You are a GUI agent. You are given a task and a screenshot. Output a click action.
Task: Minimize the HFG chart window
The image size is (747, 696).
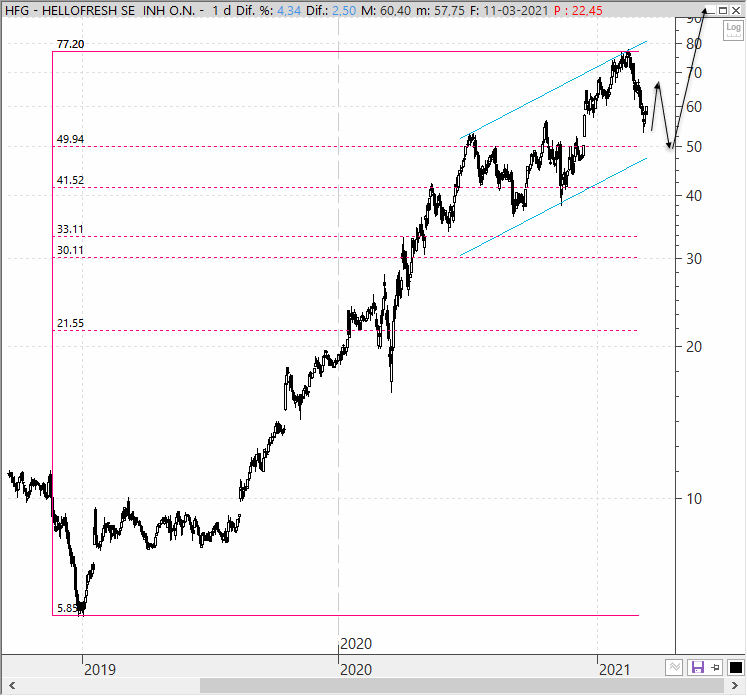(x=710, y=10)
